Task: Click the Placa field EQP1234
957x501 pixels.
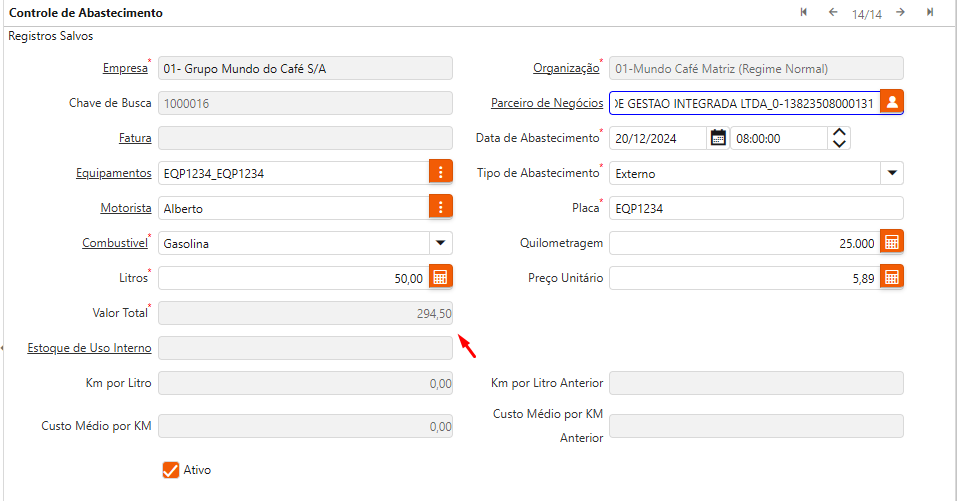Action: 756,208
